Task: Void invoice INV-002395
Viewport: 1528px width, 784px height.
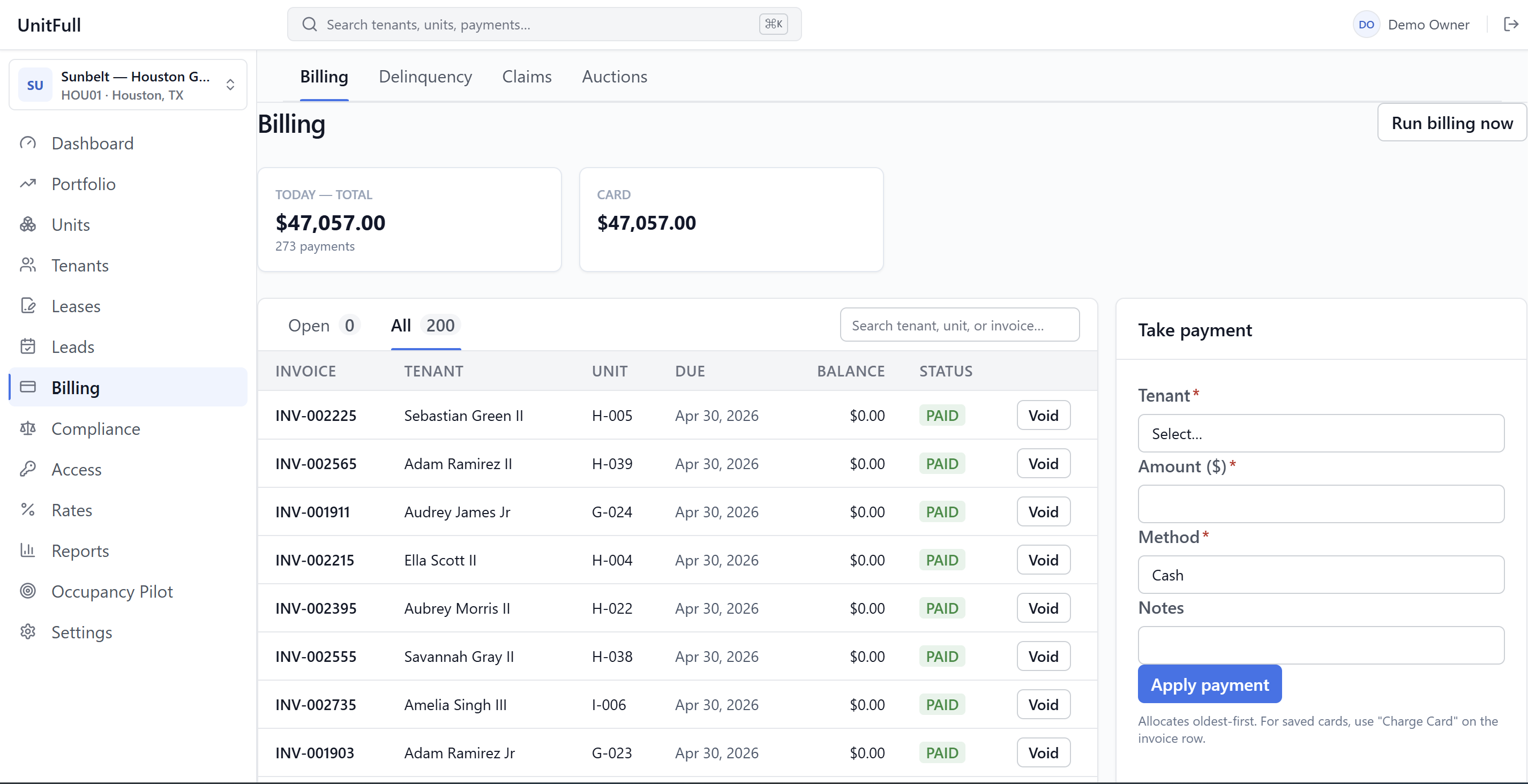Action: click(x=1043, y=608)
